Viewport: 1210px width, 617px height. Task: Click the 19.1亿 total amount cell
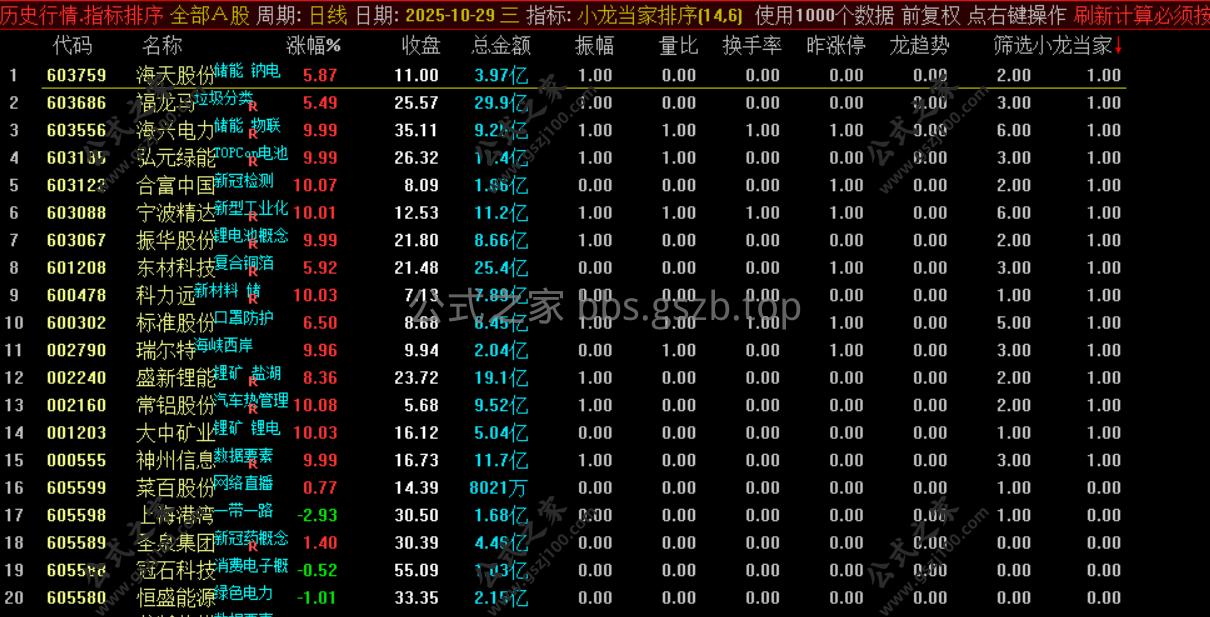pyautogui.click(x=501, y=378)
